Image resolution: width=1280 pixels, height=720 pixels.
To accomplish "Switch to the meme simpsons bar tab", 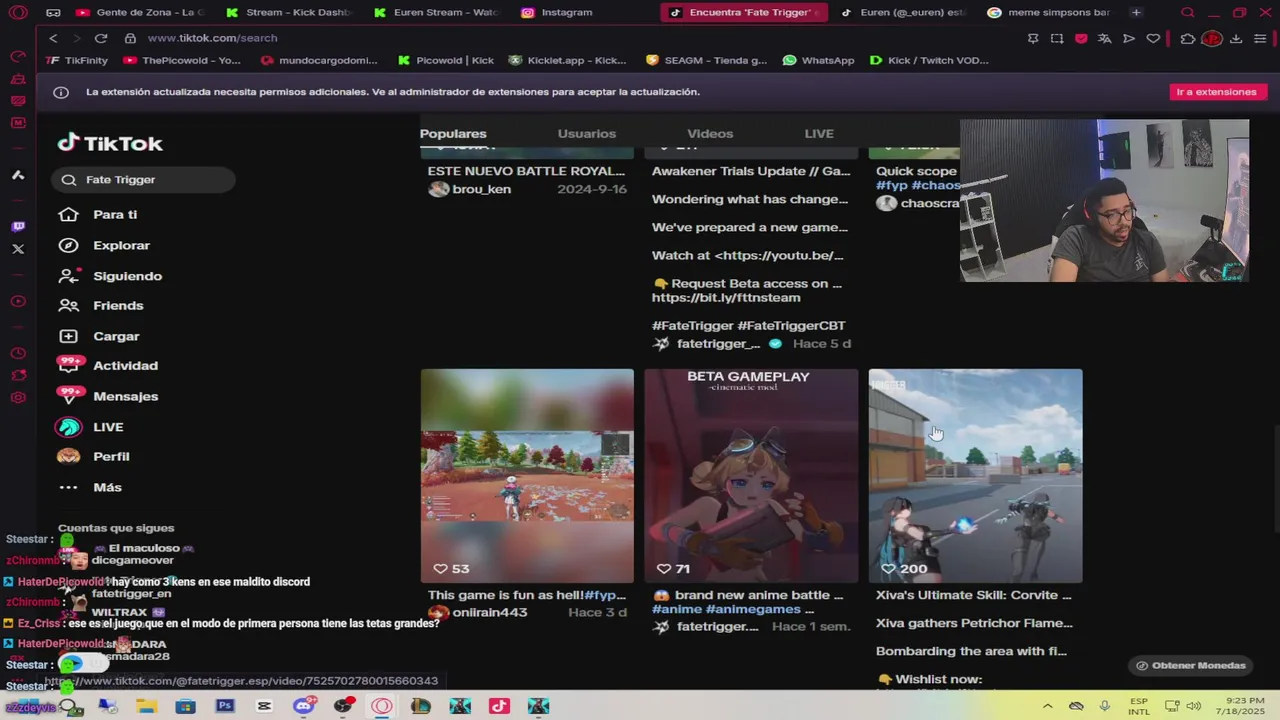I will coord(1048,12).
